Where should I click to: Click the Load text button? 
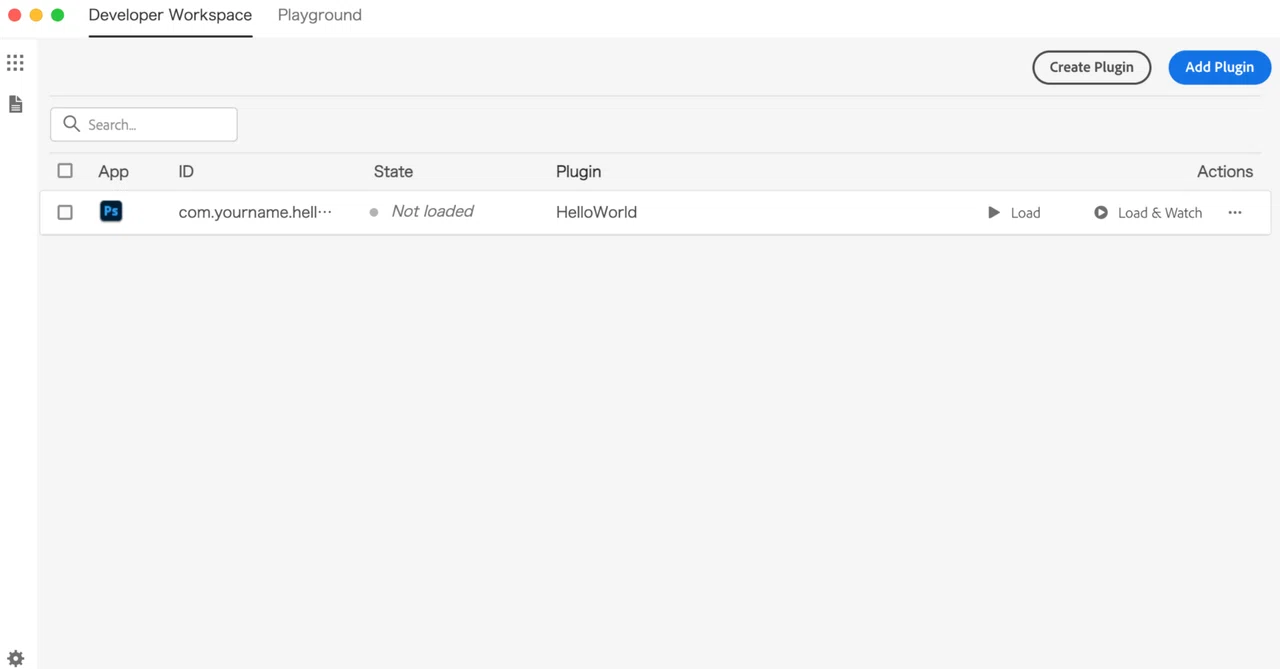click(1025, 213)
